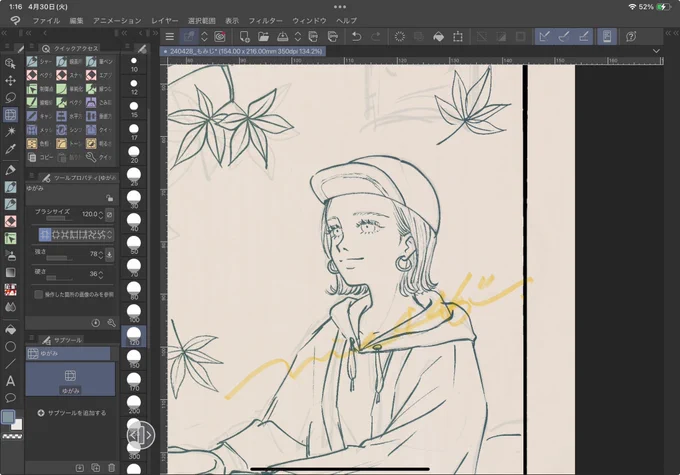Image resolution: width=680 pixels, height=475 pixels.
Task: Click サブツールを追加する button
Action: click(72, 413)
